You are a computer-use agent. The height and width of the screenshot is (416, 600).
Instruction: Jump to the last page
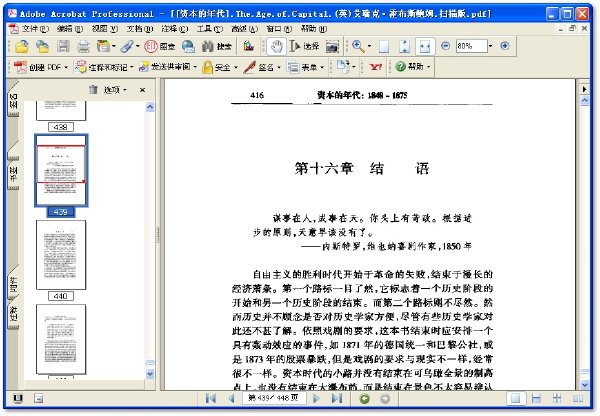point(337,399)
